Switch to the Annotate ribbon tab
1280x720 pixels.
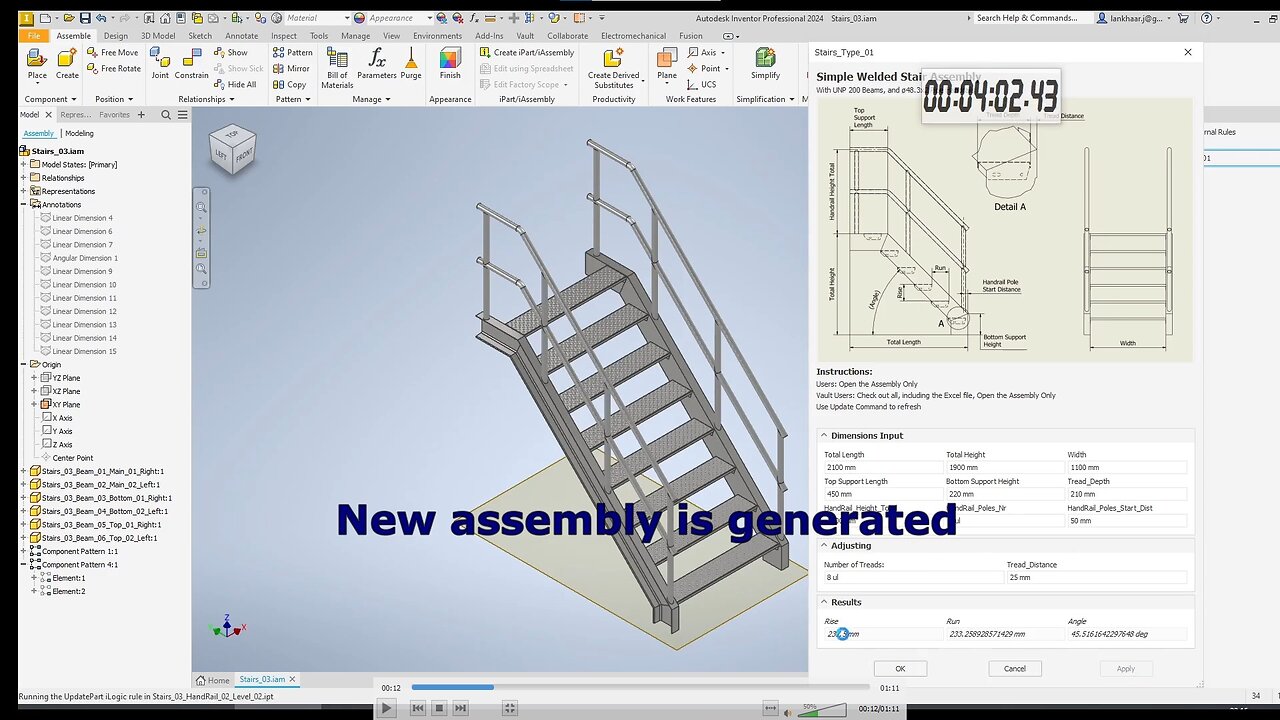(241, 36)
